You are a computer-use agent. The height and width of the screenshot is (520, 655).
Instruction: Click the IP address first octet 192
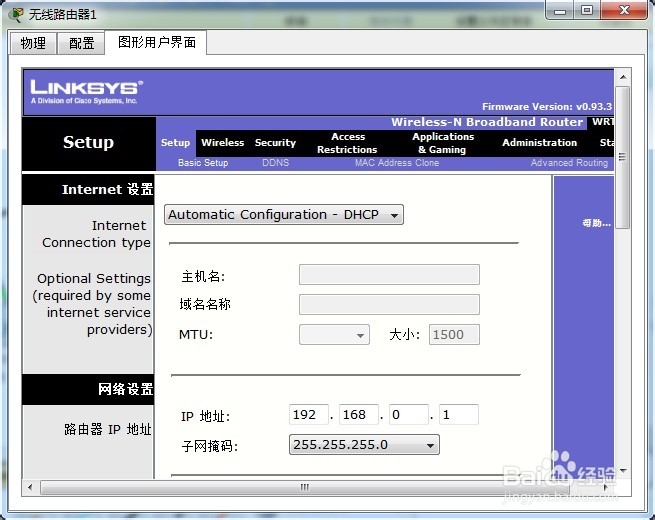(x=309, y=415)
